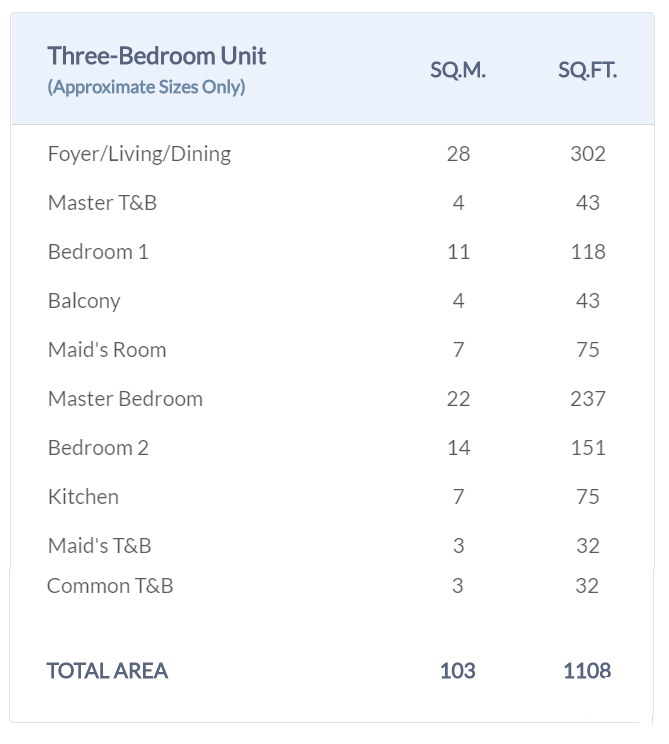Viewport: 669px width, 744px height.
Task: Select the 237 sq.ft. Master Bedroom value
Action: tap(588, 399)
